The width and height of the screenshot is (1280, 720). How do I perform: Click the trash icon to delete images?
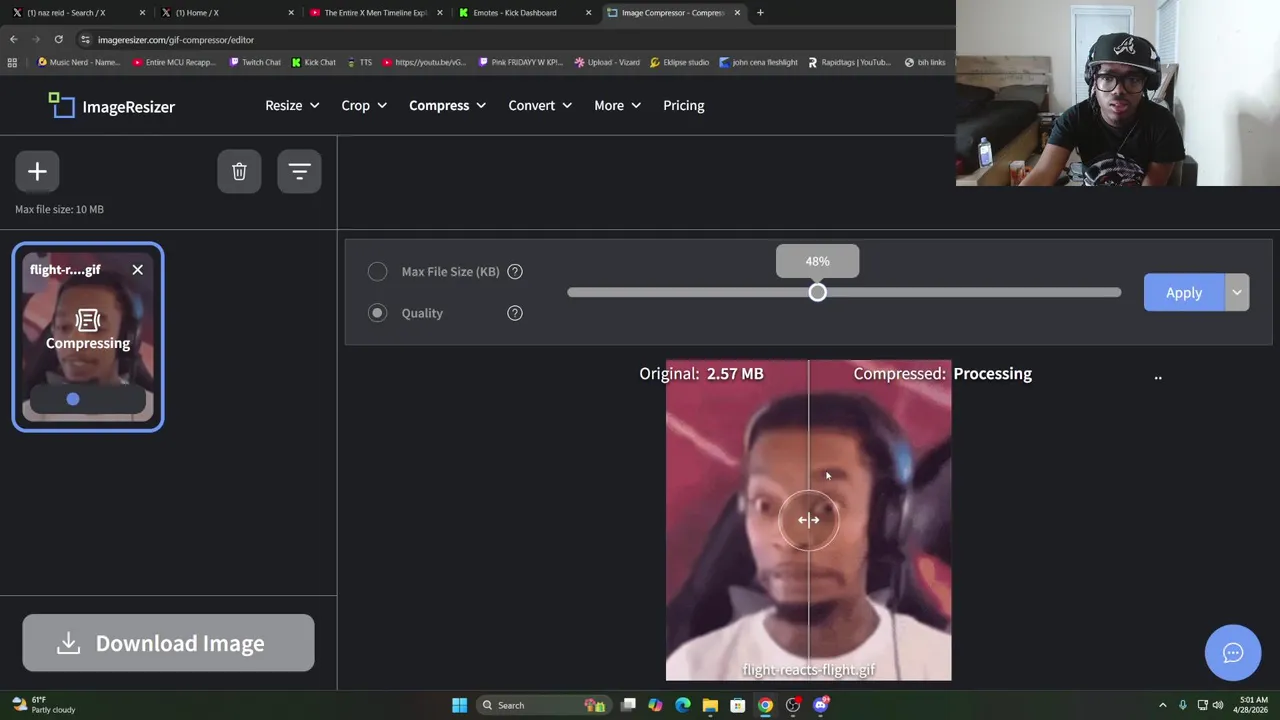click(x=239, y=172)
